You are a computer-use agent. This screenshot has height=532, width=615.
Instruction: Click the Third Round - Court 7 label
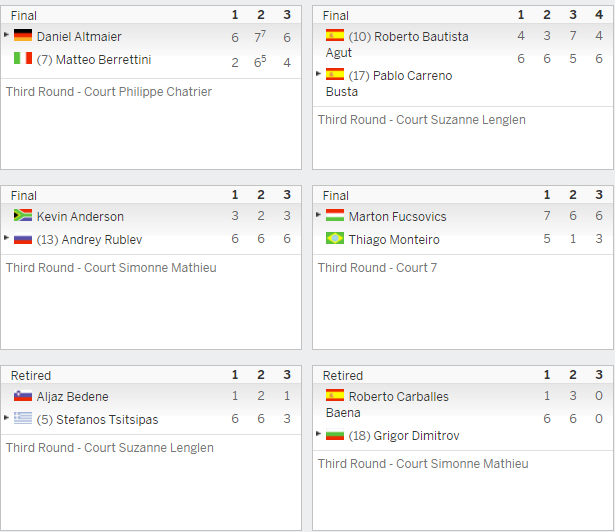377,268
